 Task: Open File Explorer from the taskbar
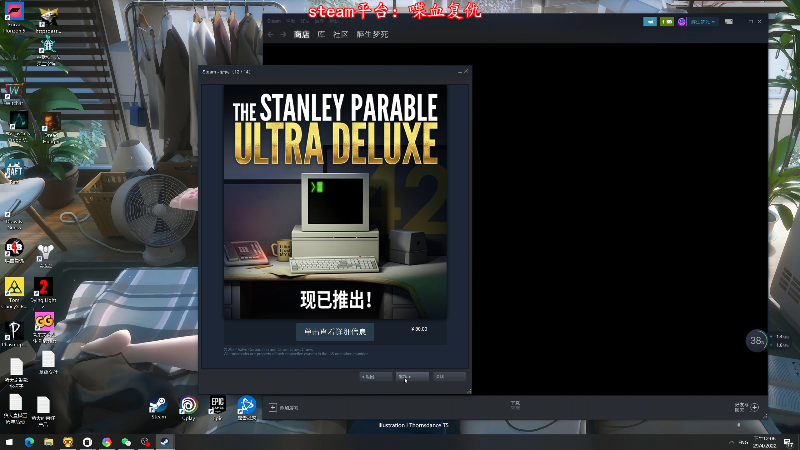pos(48,442)
